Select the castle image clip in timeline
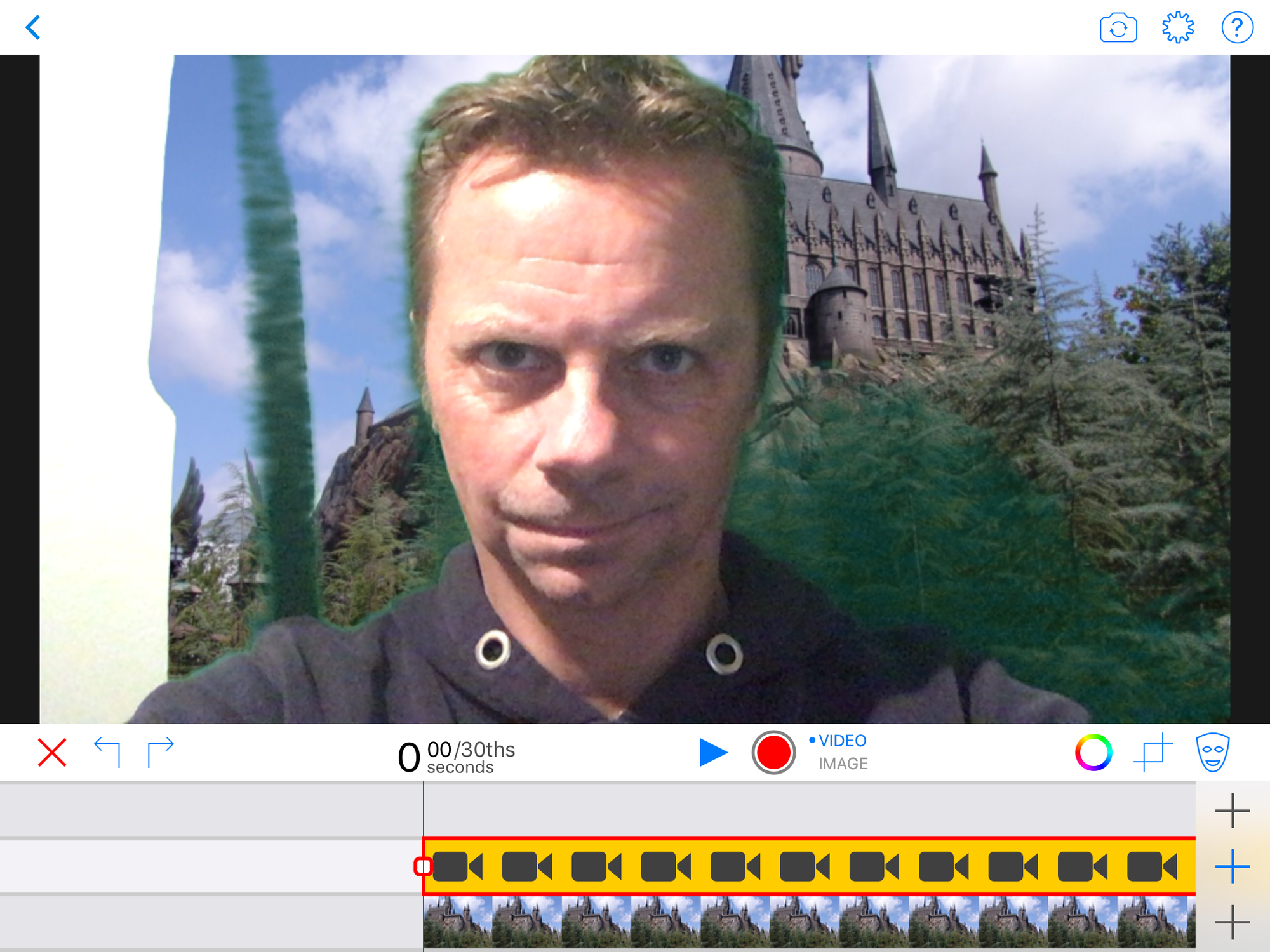This screenshot has height=952, width=1270. coord(809,922)
